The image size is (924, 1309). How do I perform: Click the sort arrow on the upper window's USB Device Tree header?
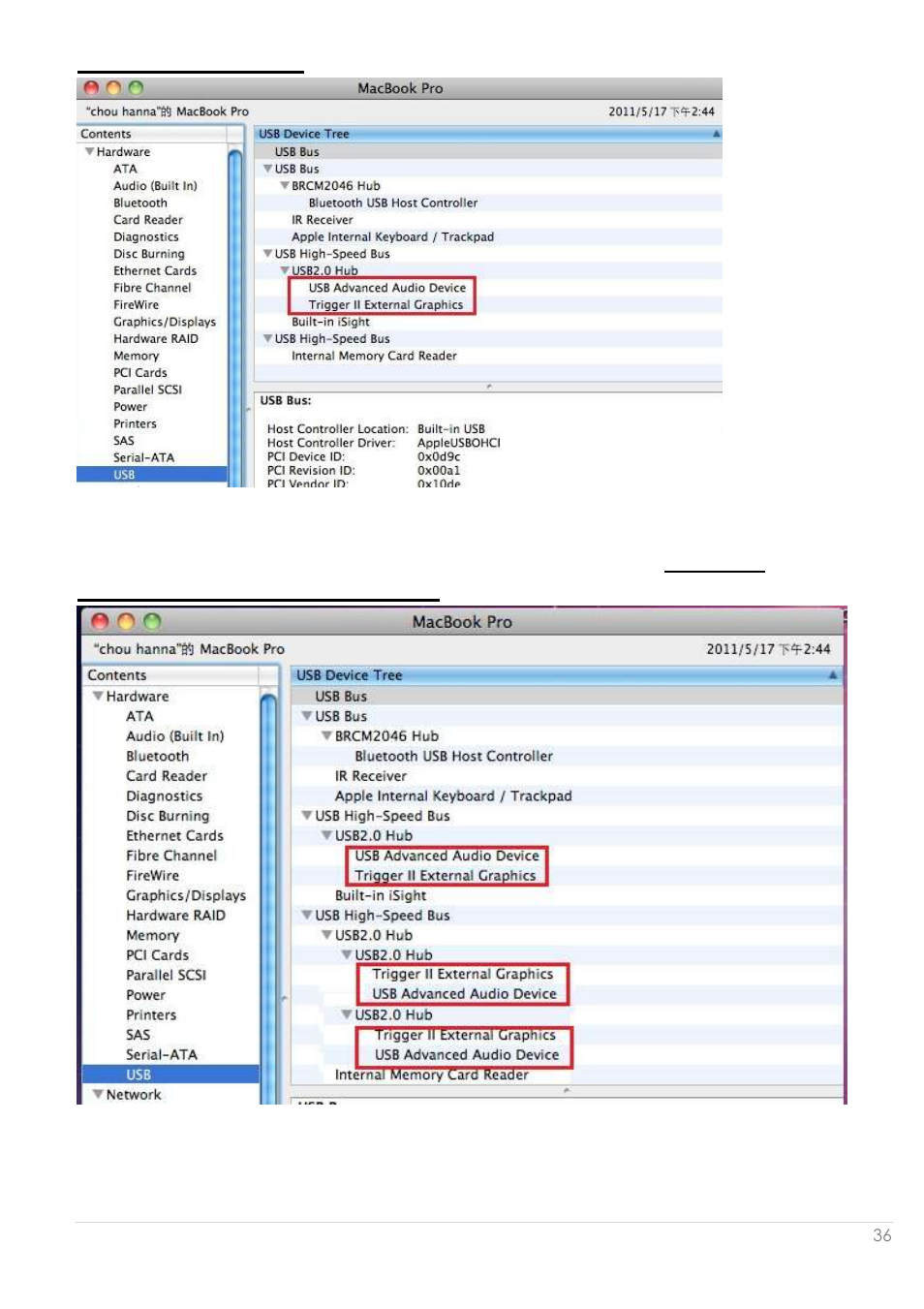click(717, 134)
